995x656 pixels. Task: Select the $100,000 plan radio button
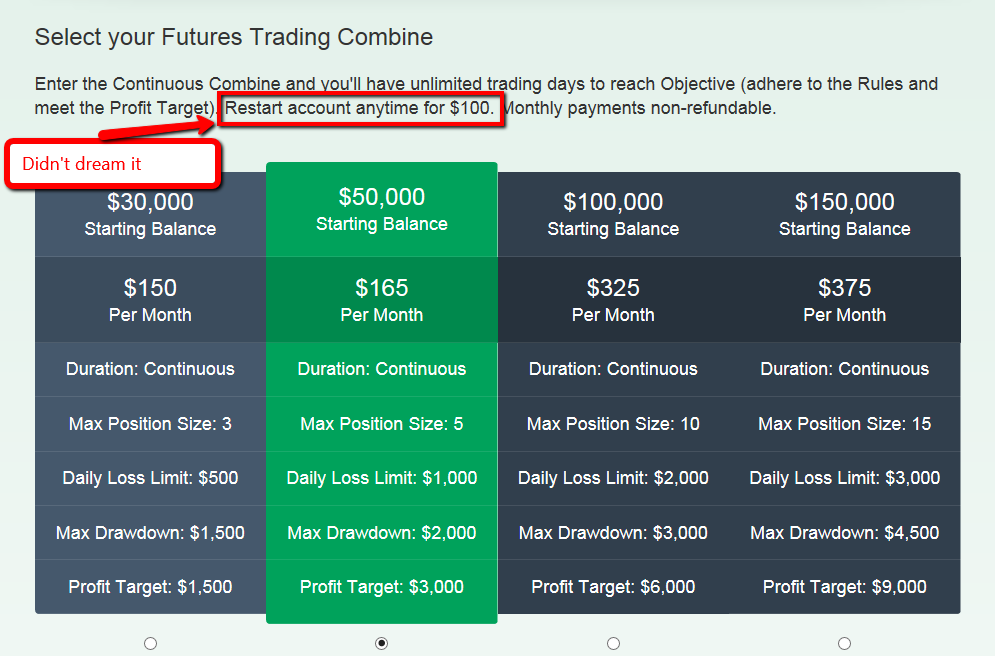pos(613,643)
